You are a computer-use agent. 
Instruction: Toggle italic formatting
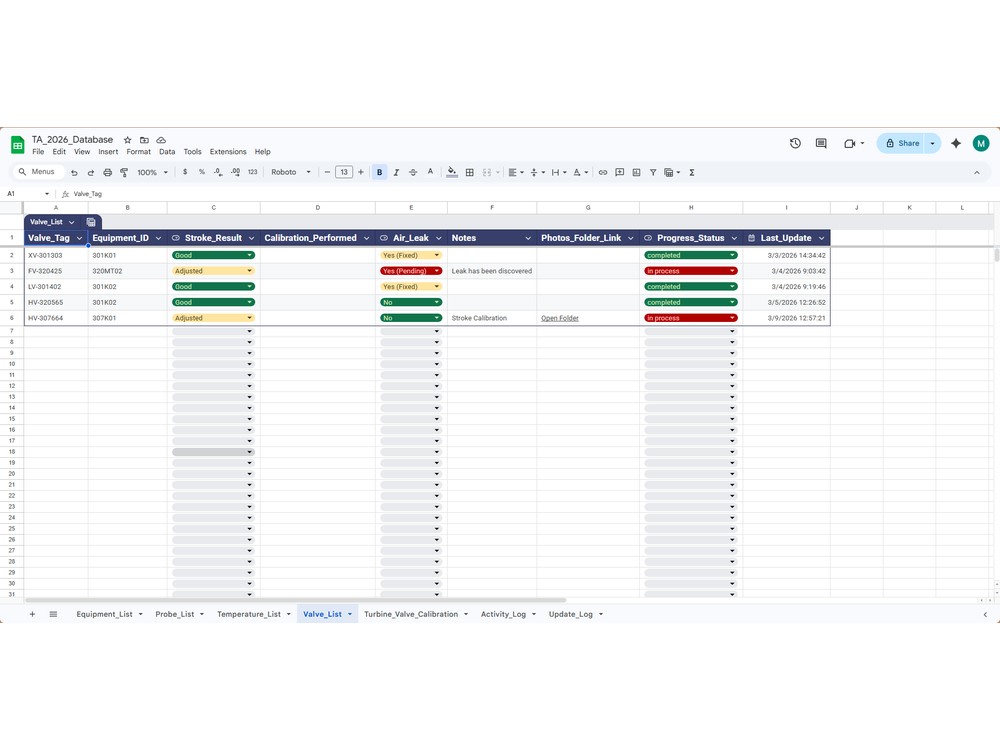click(396, 172)
